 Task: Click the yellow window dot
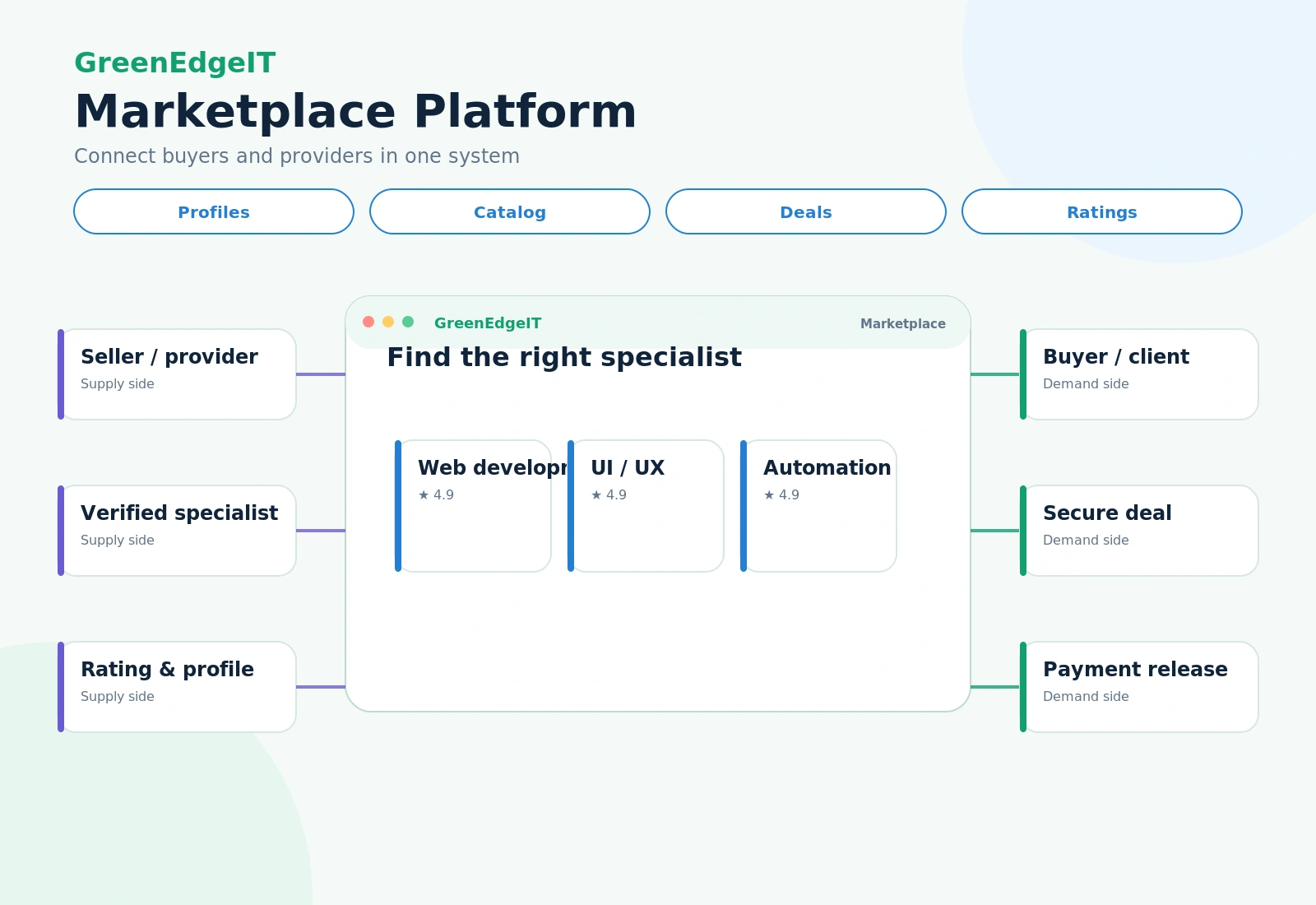[388, 322]
